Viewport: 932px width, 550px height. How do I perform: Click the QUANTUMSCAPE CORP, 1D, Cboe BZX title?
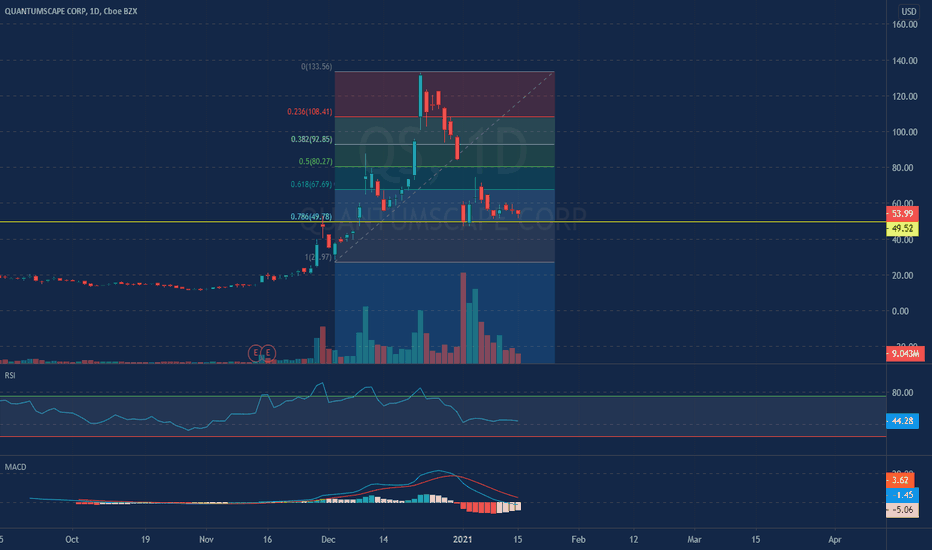pyautogui.click(x=71, y=11)
